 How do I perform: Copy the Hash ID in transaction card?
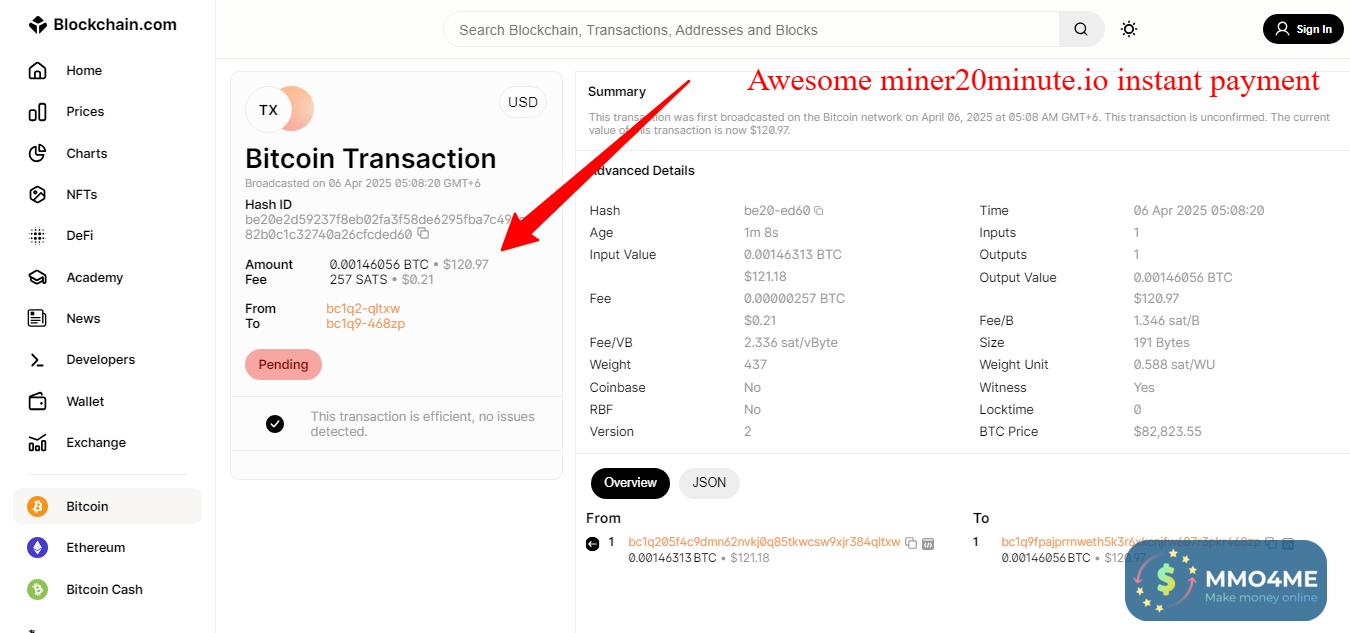(423, 234)
